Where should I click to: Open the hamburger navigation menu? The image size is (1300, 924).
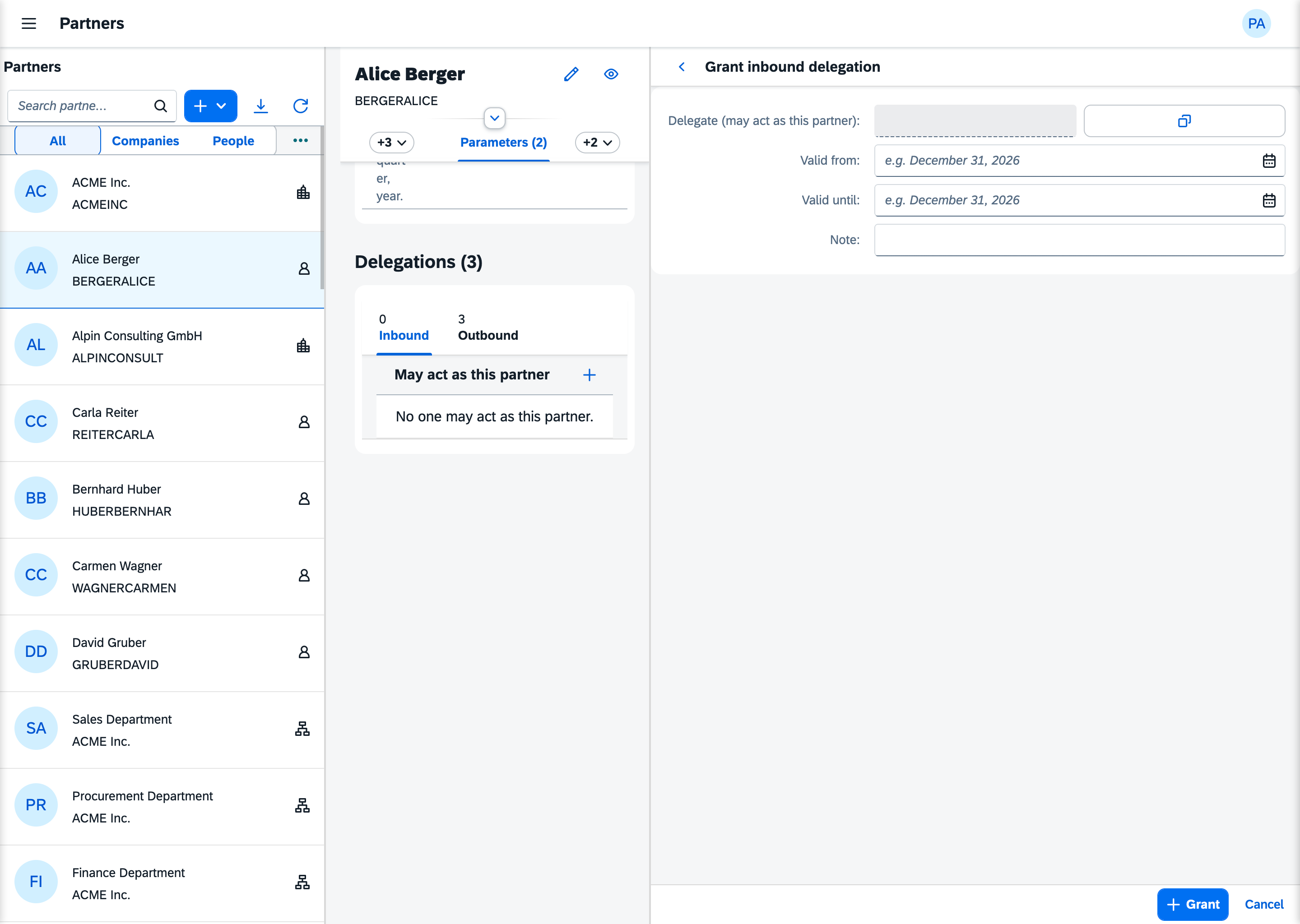click(28, 23)
